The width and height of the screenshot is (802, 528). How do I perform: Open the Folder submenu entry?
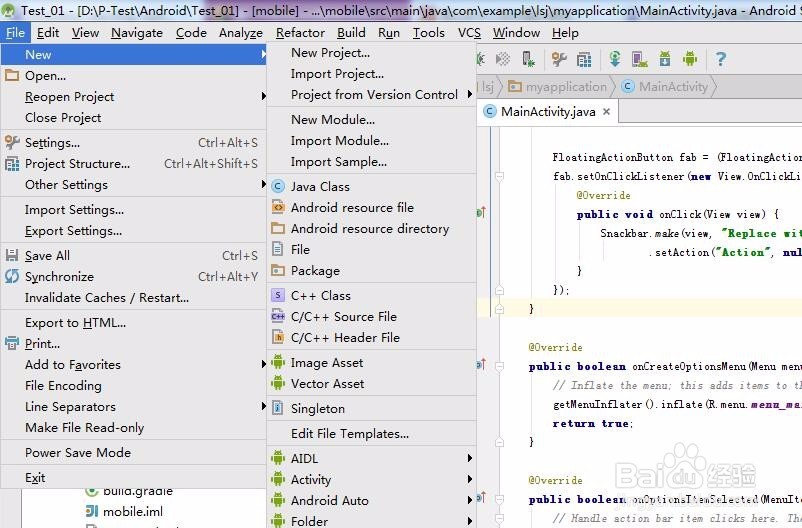(371, 521)
